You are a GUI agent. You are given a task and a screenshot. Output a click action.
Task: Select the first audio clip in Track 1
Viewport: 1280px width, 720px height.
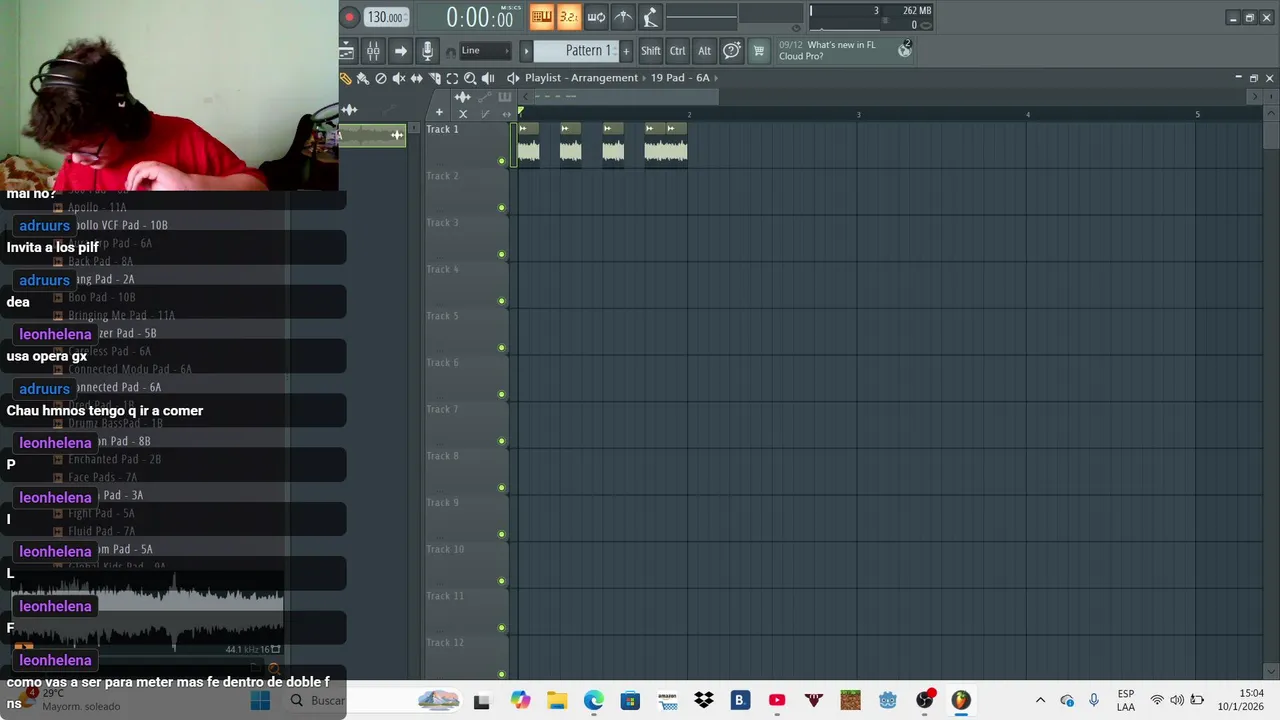(x=528, y=143)
